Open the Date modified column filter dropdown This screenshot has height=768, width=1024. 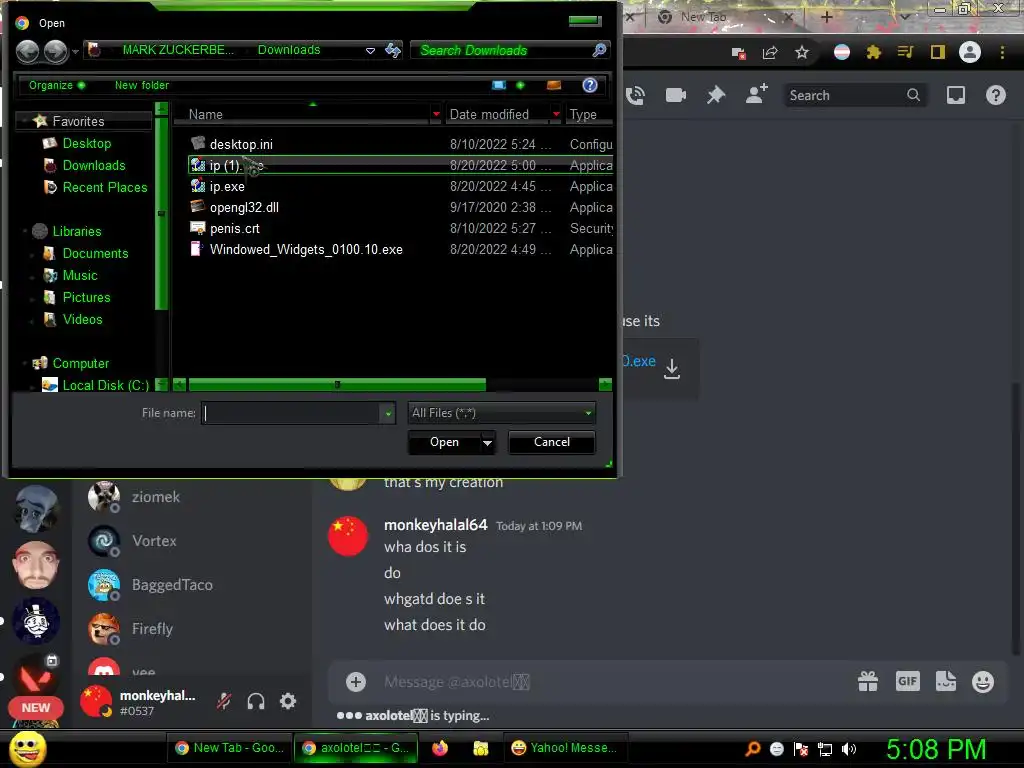coord(556,114)
